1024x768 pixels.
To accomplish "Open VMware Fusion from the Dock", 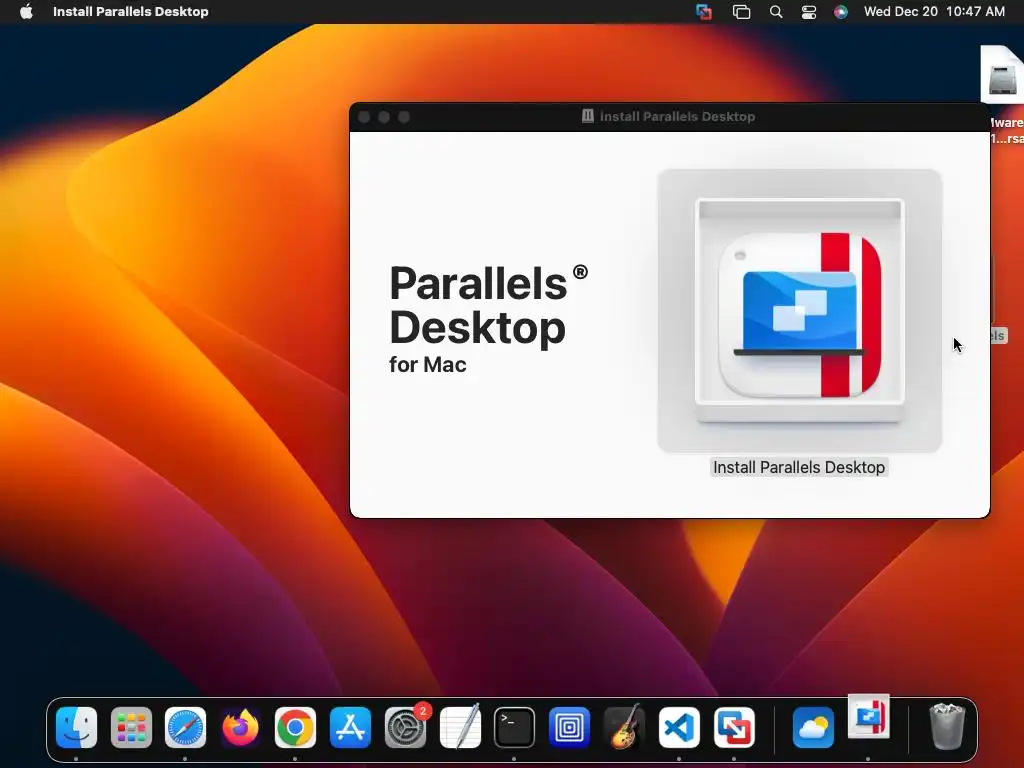I will point(734,727).
